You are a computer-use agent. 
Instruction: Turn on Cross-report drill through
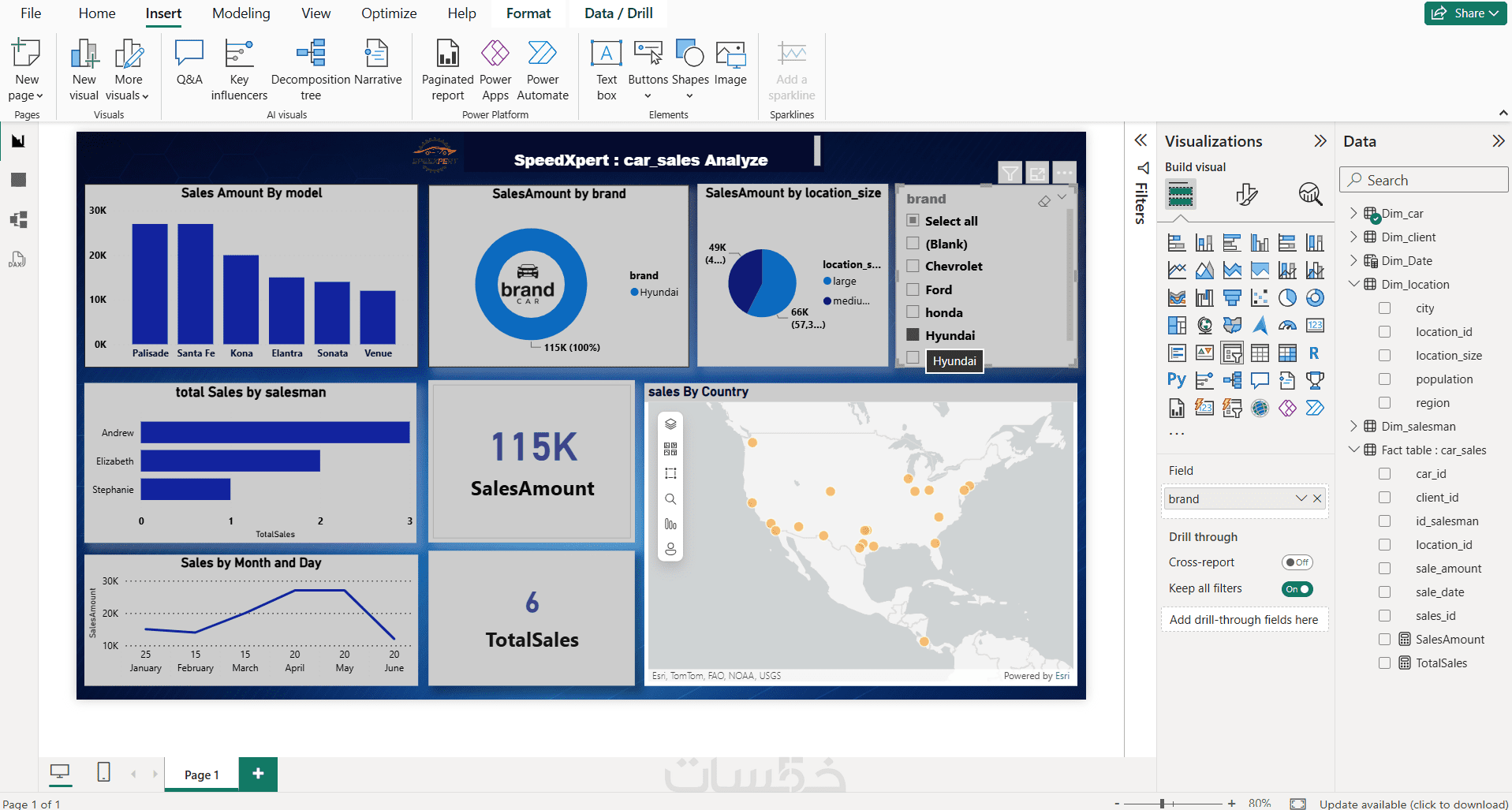pyautogui.click(x=1297, y=562)
